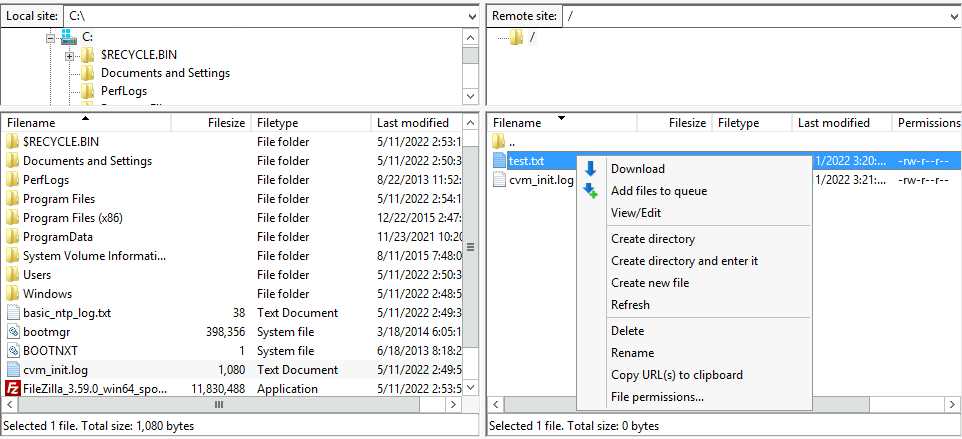Screen dimensions: 962x439
Task: Open the Local site path dropdown
Action: [472, 17]
